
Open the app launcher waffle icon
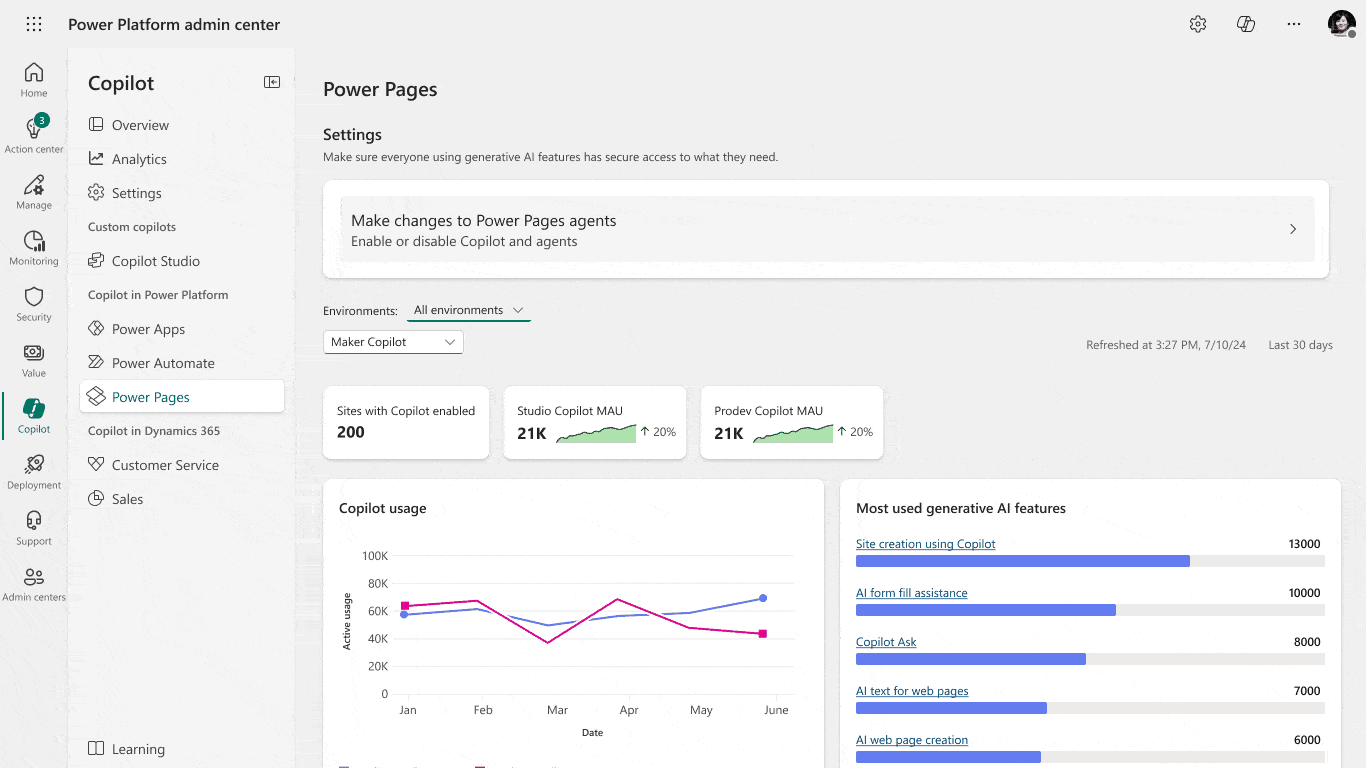[x=34, y=24]
